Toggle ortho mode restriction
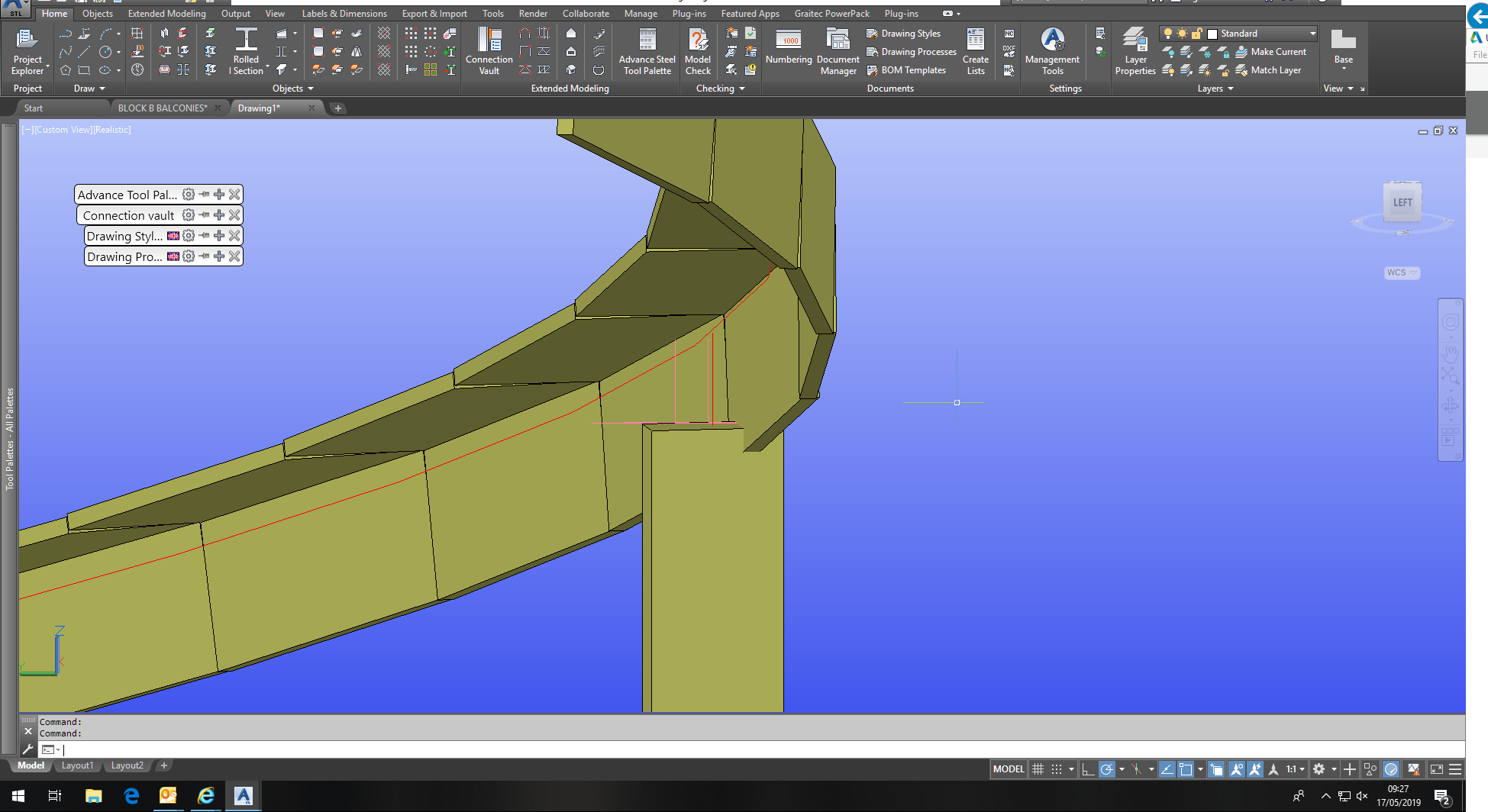Image resolution: width=1488 pixels, height=812 pixels. 1089,768
